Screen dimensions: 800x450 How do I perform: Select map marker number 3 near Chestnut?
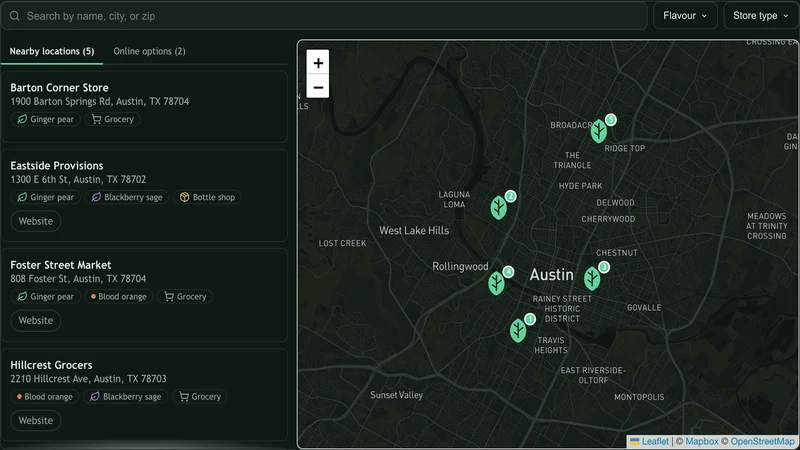click(592, 278)
